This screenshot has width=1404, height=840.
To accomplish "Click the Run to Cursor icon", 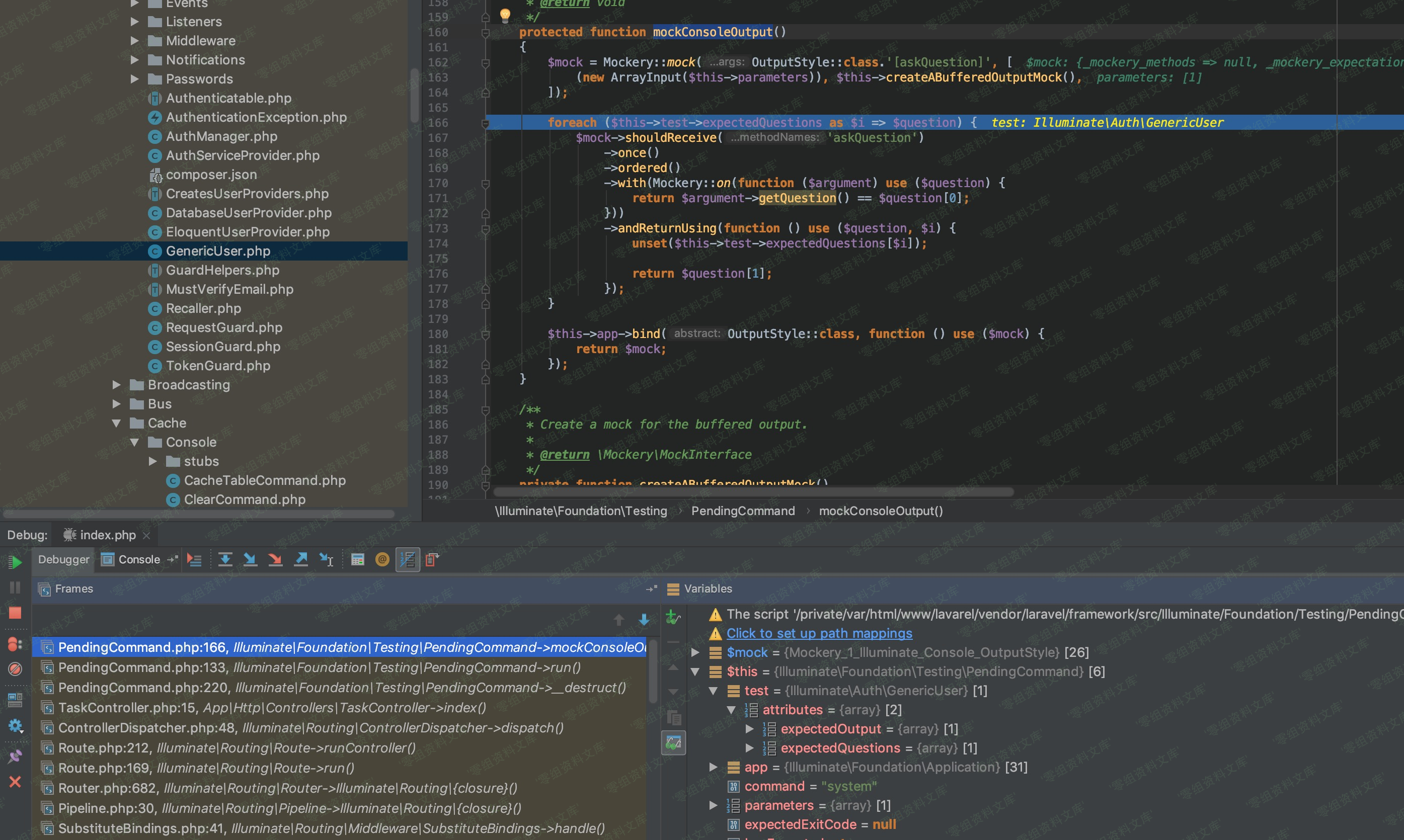I will tap(326, 560).
